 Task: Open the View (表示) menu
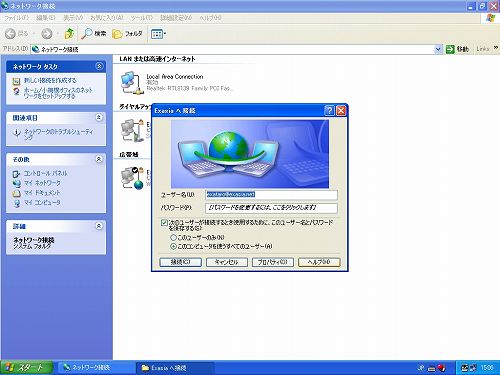coord(73,18)
